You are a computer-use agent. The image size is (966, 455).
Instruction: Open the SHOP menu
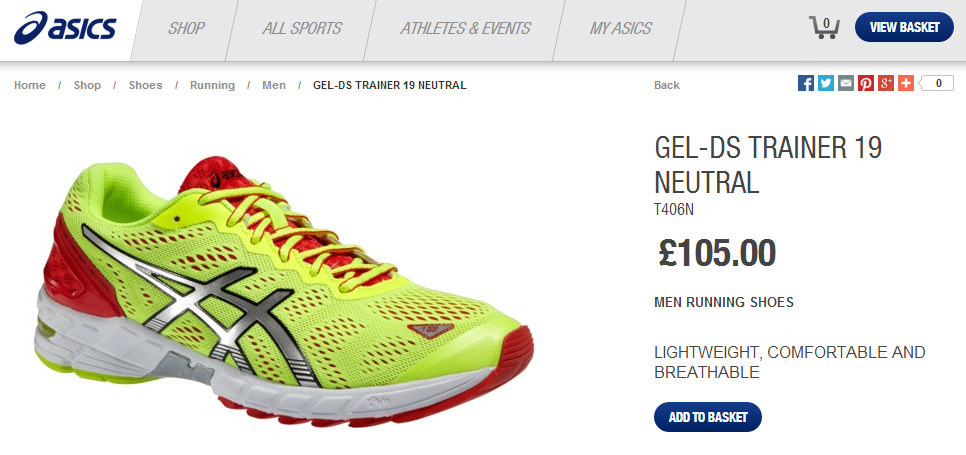[186, 28]
